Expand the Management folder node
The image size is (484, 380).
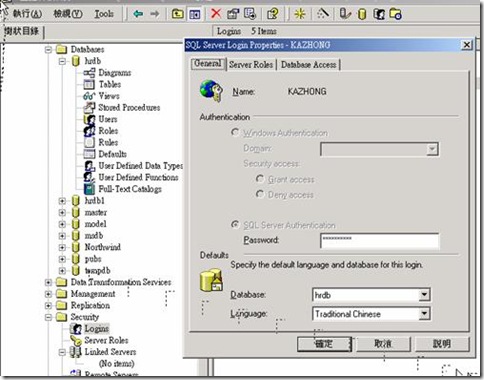(x=48, y=294)
